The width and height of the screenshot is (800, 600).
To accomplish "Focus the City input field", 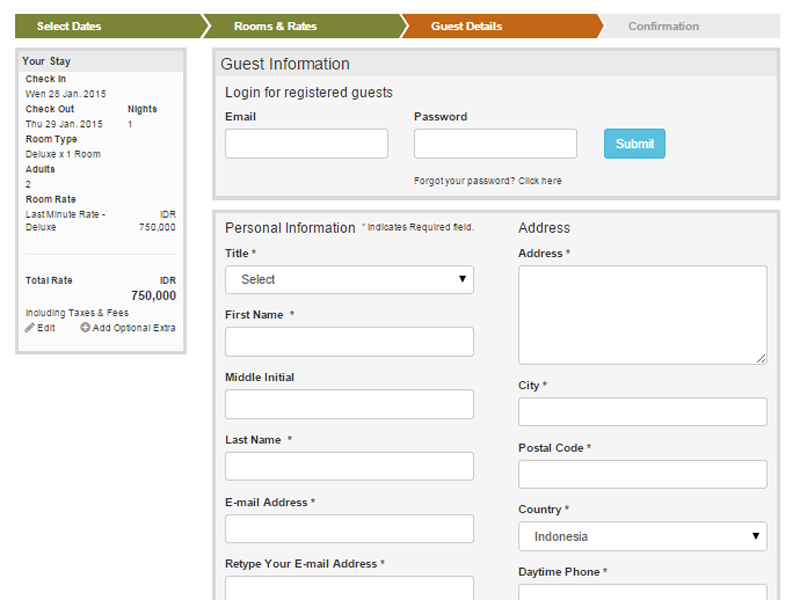I will coord(642,412).
